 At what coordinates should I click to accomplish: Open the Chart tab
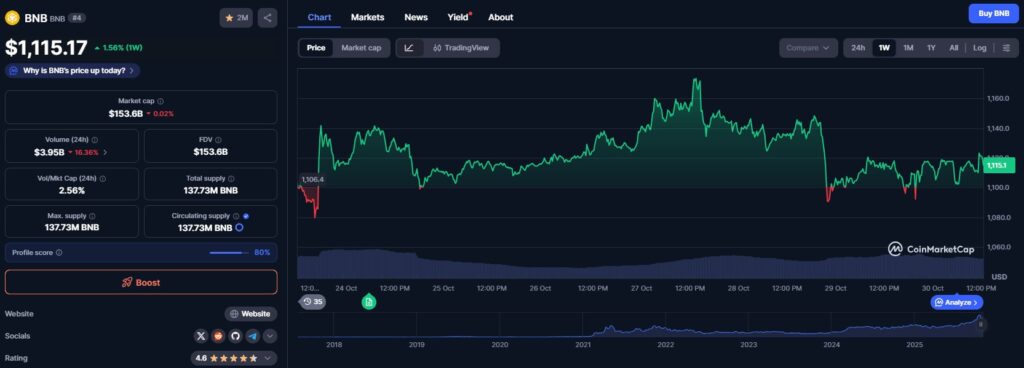tap(319, 17)
